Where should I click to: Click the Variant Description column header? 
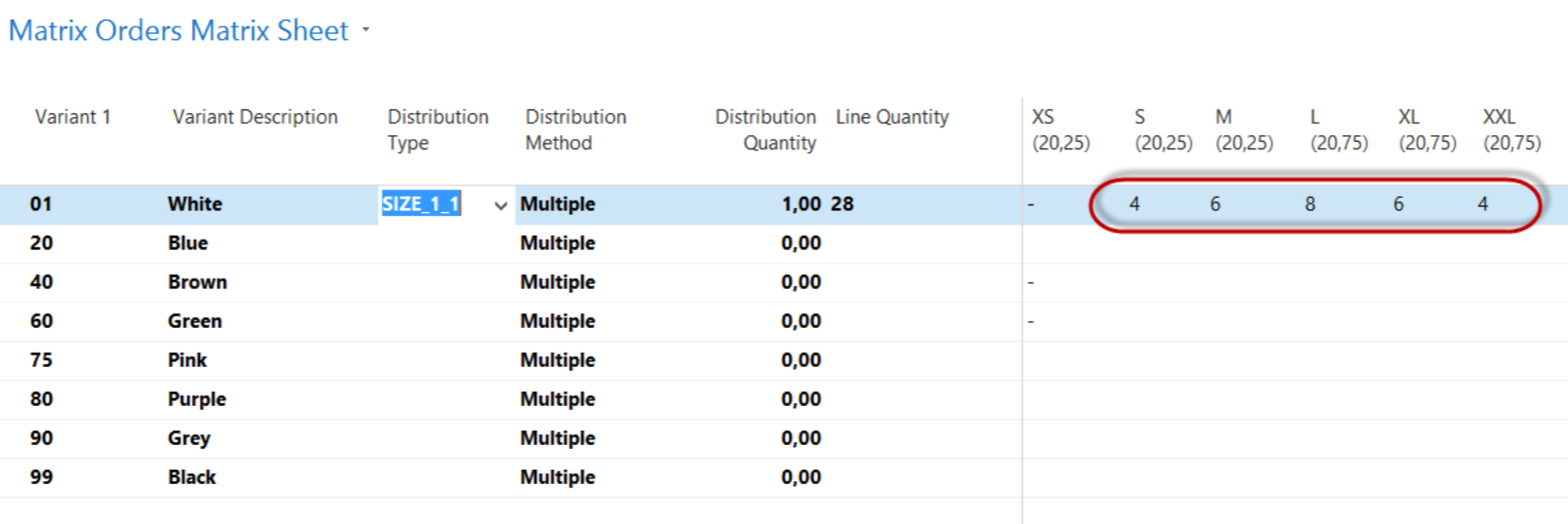tap(255, 117)
